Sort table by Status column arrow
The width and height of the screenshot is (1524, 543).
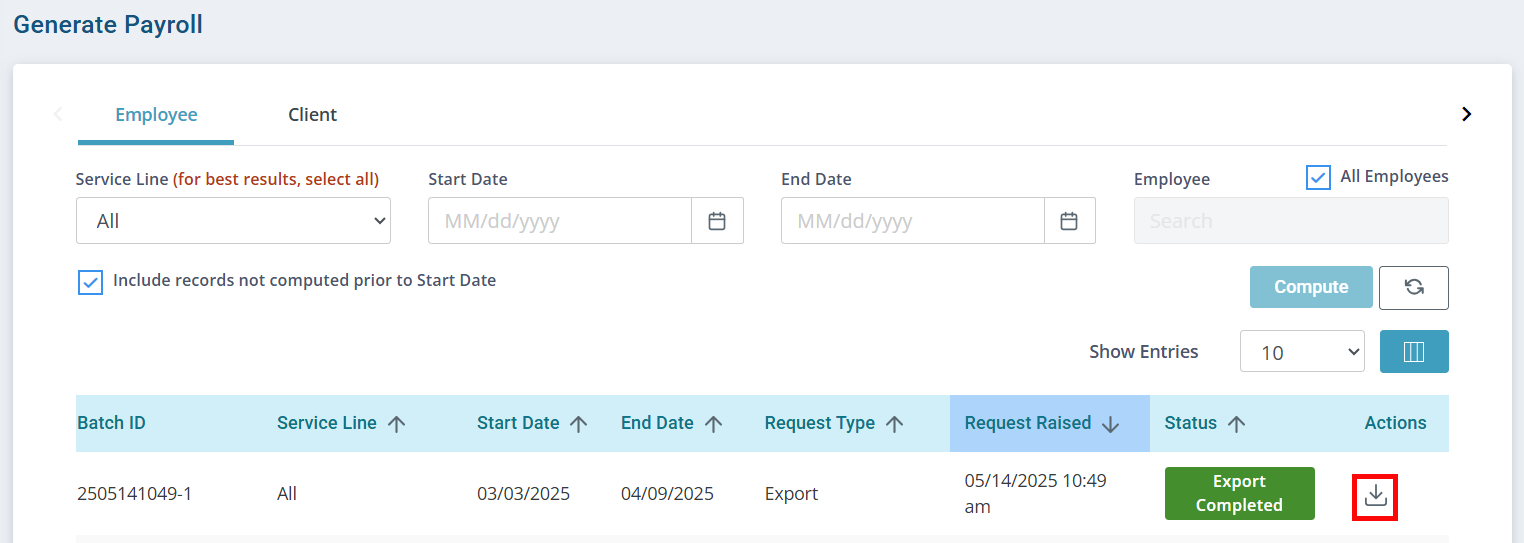1236,424
